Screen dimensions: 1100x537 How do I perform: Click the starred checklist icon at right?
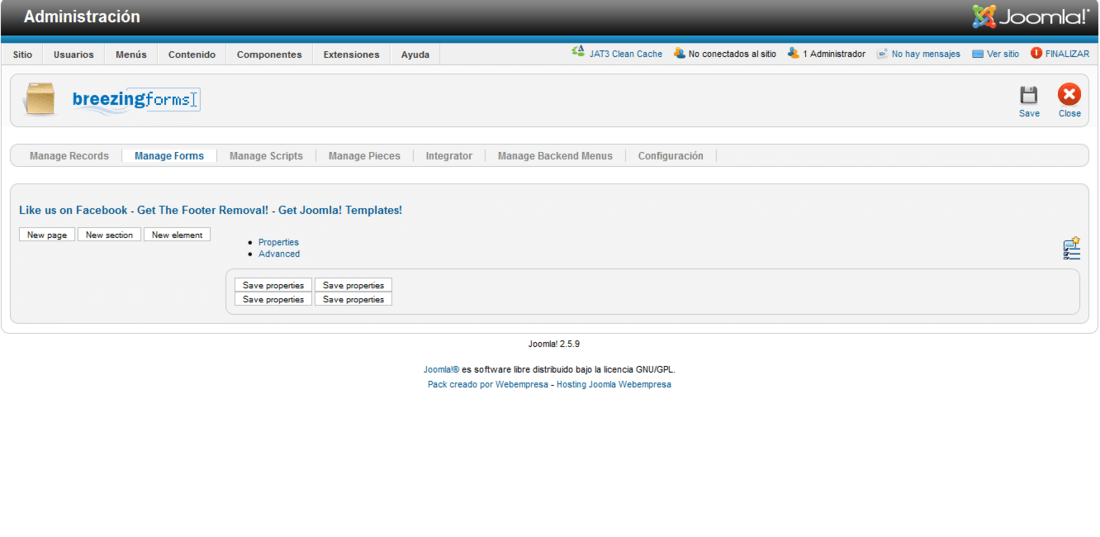[x=1071, y=248]
